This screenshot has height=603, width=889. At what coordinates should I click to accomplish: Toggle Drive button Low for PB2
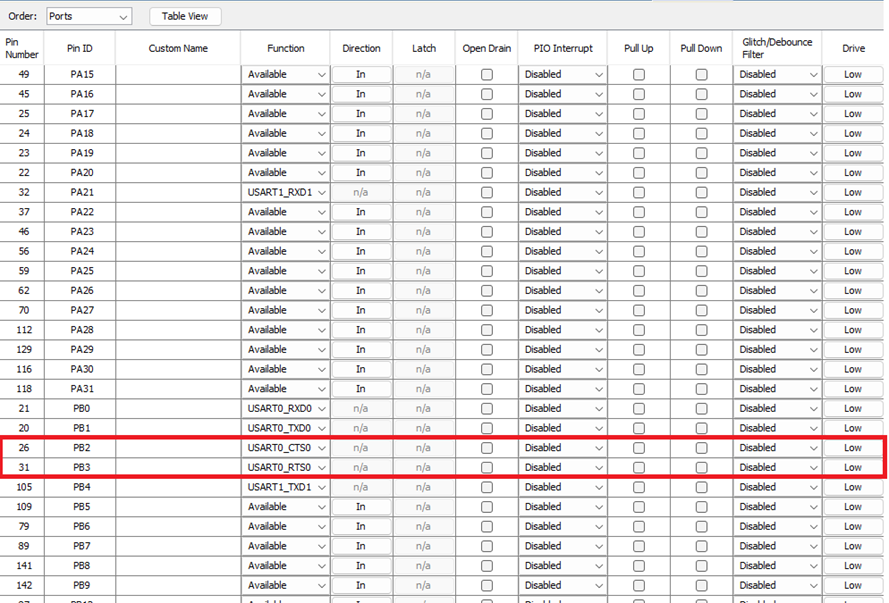(853, 448)
